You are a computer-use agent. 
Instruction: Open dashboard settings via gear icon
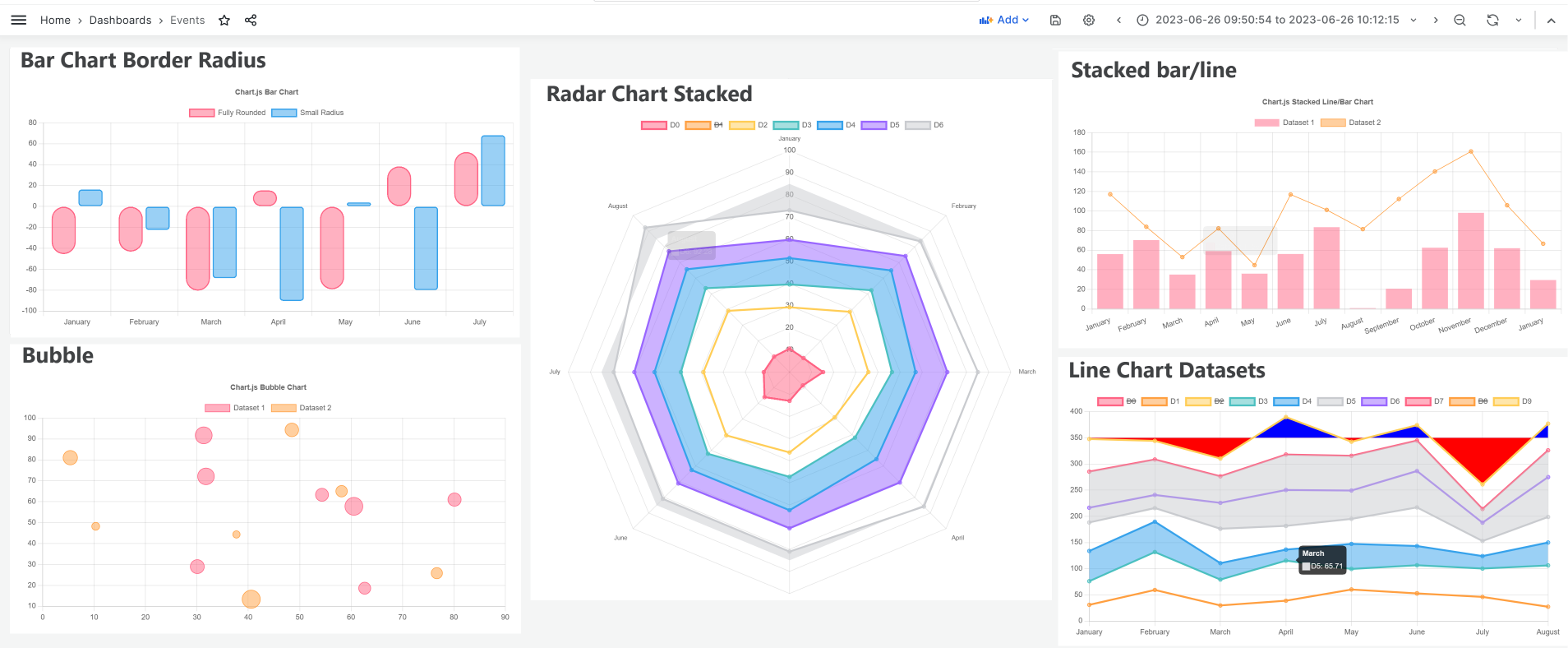tap(1089, 20)
